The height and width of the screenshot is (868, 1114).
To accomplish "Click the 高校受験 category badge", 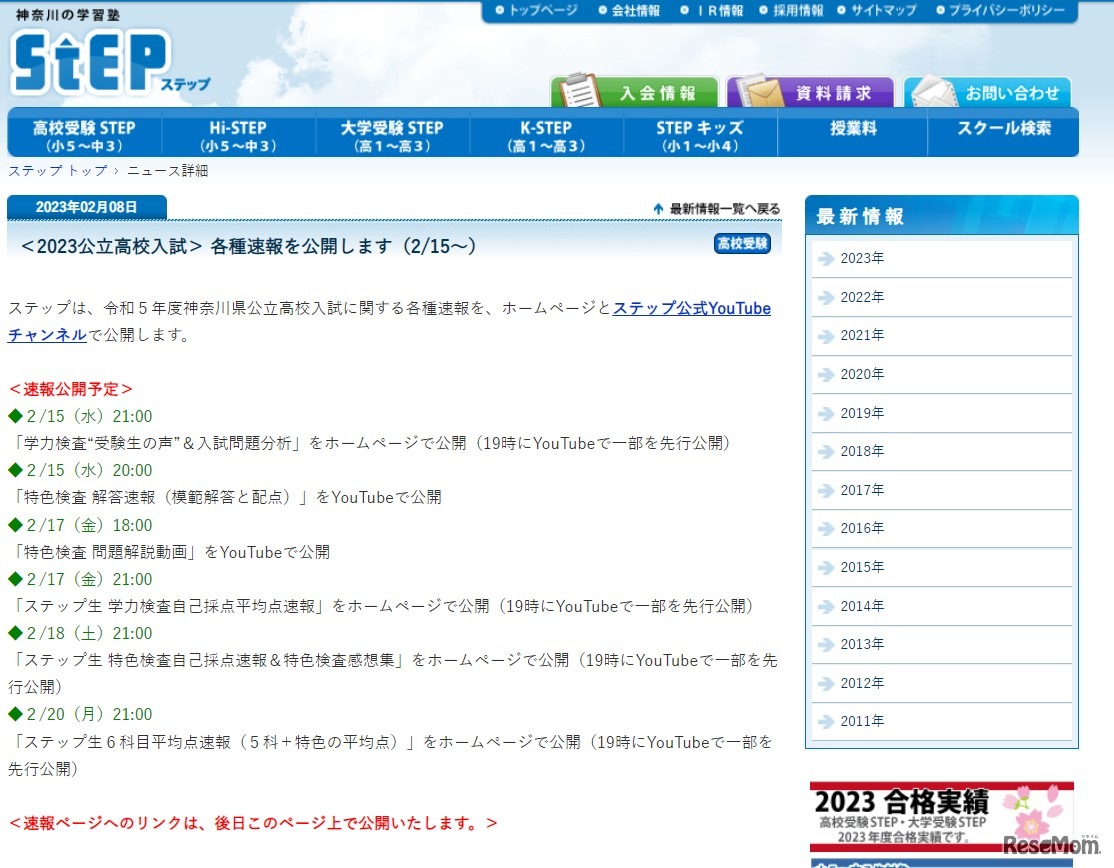I will 742,244.
